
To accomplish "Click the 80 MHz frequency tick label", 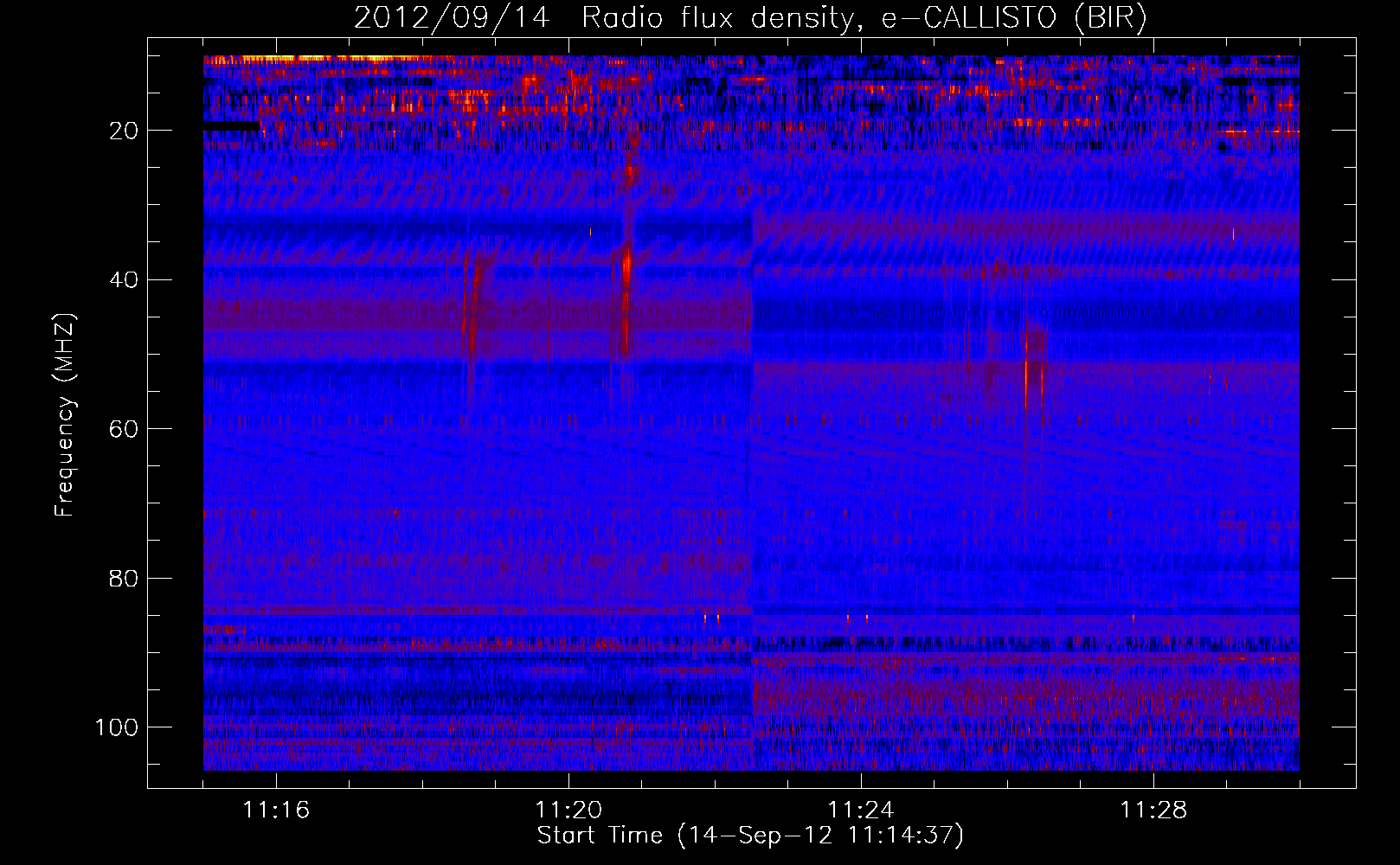I will pyautogui.click(x=125, y=578).
